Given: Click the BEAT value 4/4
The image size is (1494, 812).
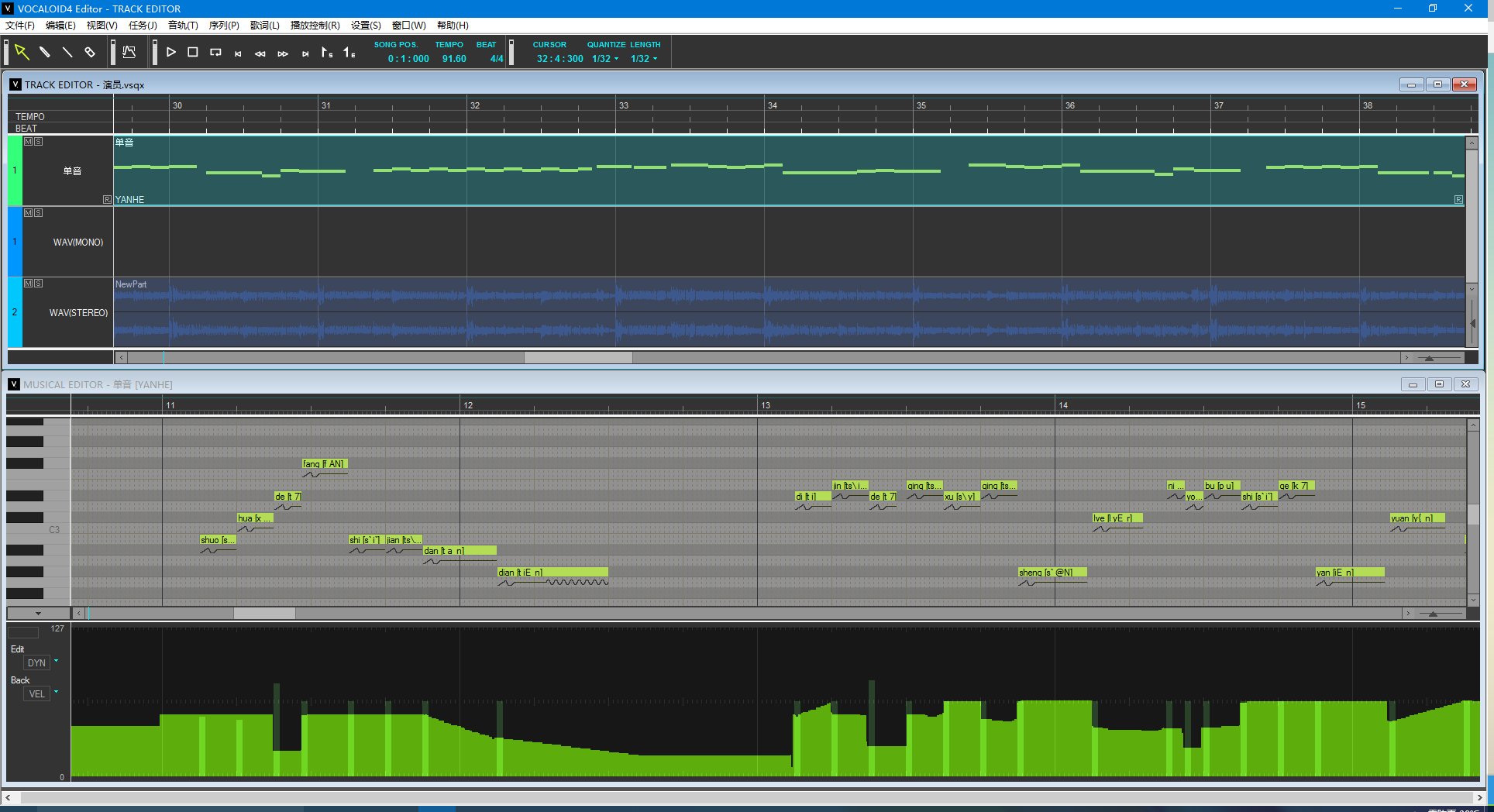Looking at the screenshot, I should [x=497, y=59].
